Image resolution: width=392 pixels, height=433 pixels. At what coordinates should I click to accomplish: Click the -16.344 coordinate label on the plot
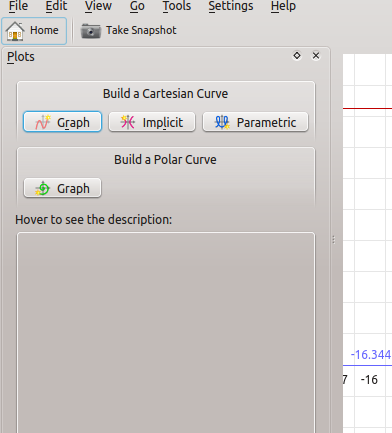371,355
